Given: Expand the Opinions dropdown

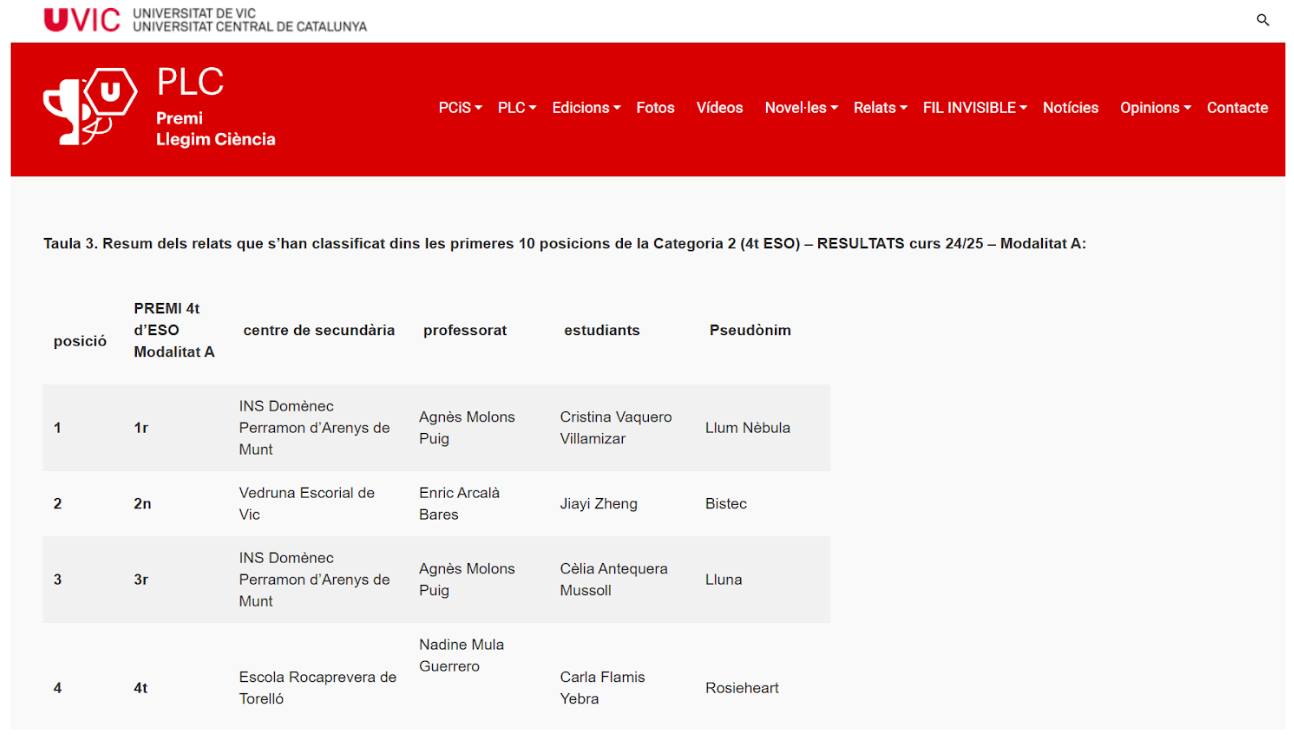Looking at the screenshot, I should point(1155,108).
